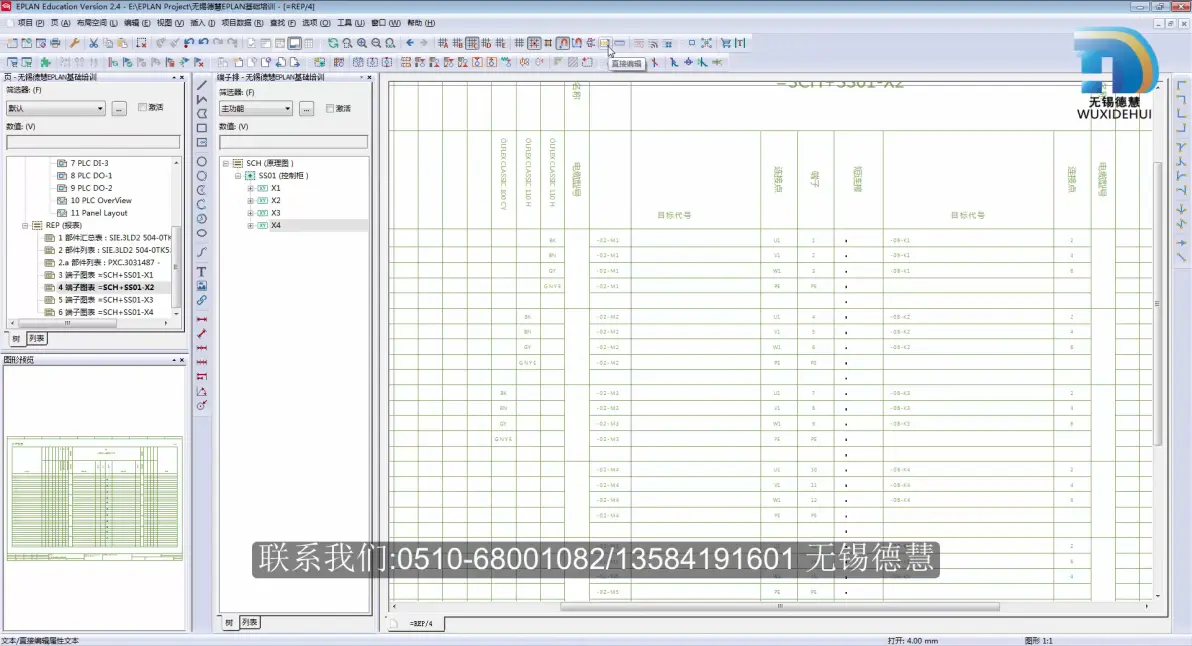The image size is (1192, 646).
Task: Expand the X1 terminal strip node
Action: click(251, 188)
